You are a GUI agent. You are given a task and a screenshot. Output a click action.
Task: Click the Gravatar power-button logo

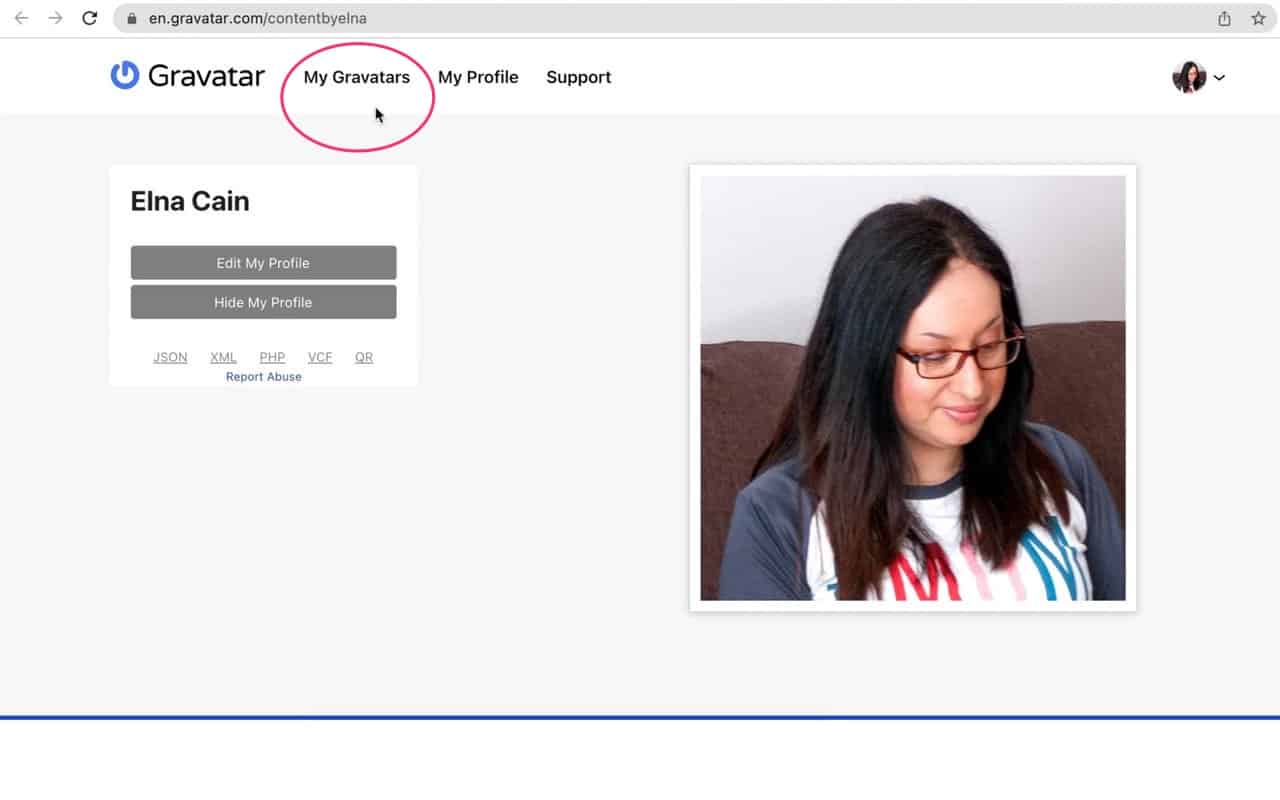tap(123, 76)
